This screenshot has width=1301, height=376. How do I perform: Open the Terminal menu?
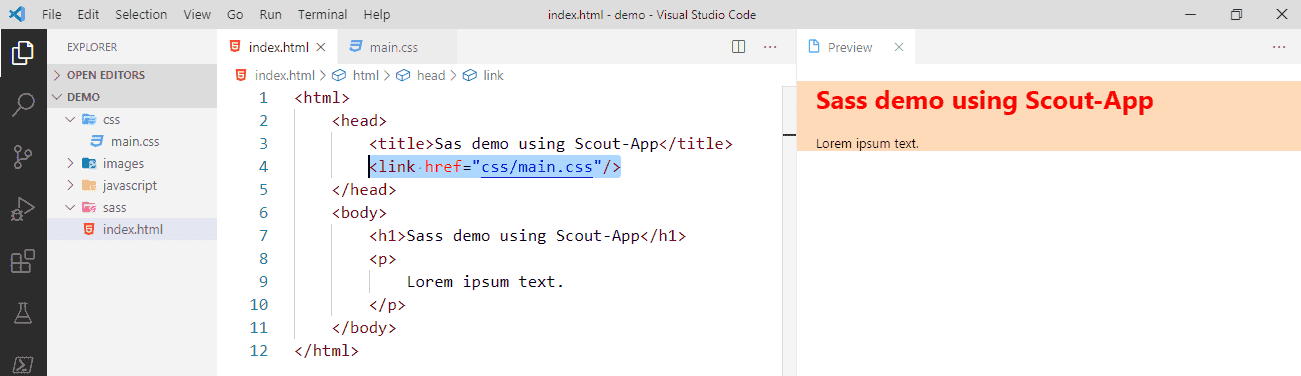pyautogui.click(x=323, y=15)
